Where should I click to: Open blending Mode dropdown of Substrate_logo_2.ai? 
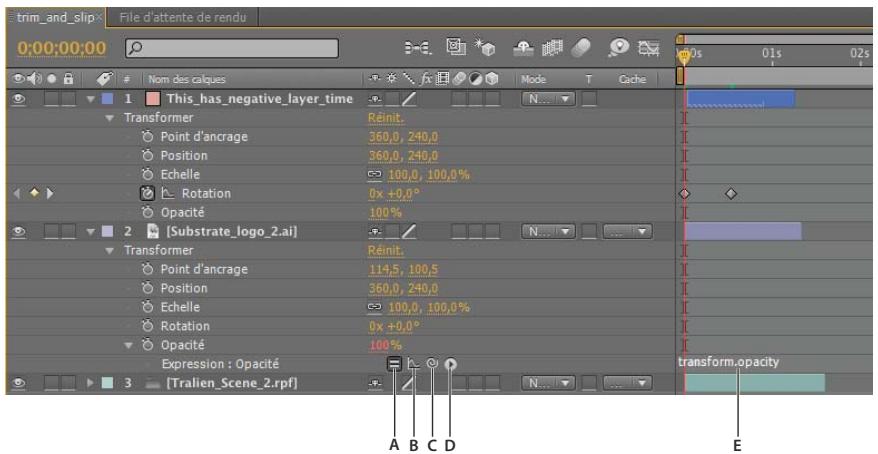pyautogui.click(x=548, y=232)
